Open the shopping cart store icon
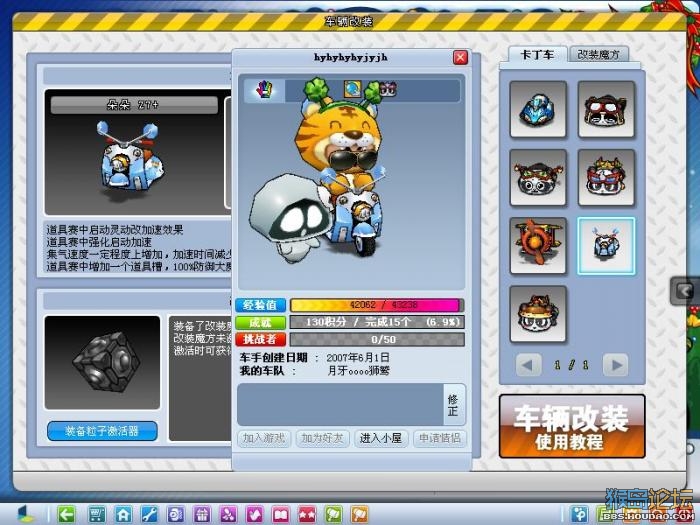Screen dimensions: 700x525 [x=97, y=514]
